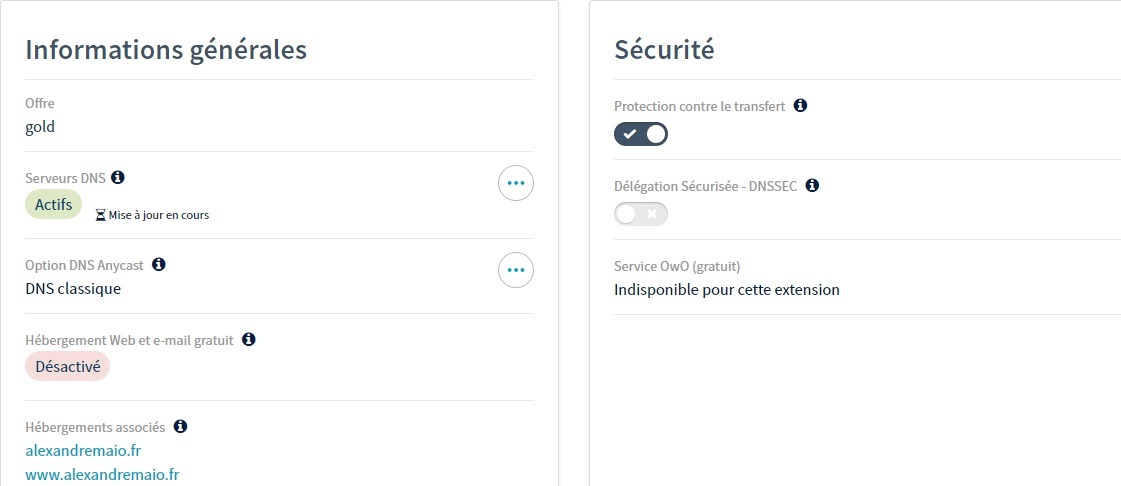The width and height of the screenshot is (1121, 486).
Task: Enable the DNSSEC delegation toggle
Action: [641, 214]
